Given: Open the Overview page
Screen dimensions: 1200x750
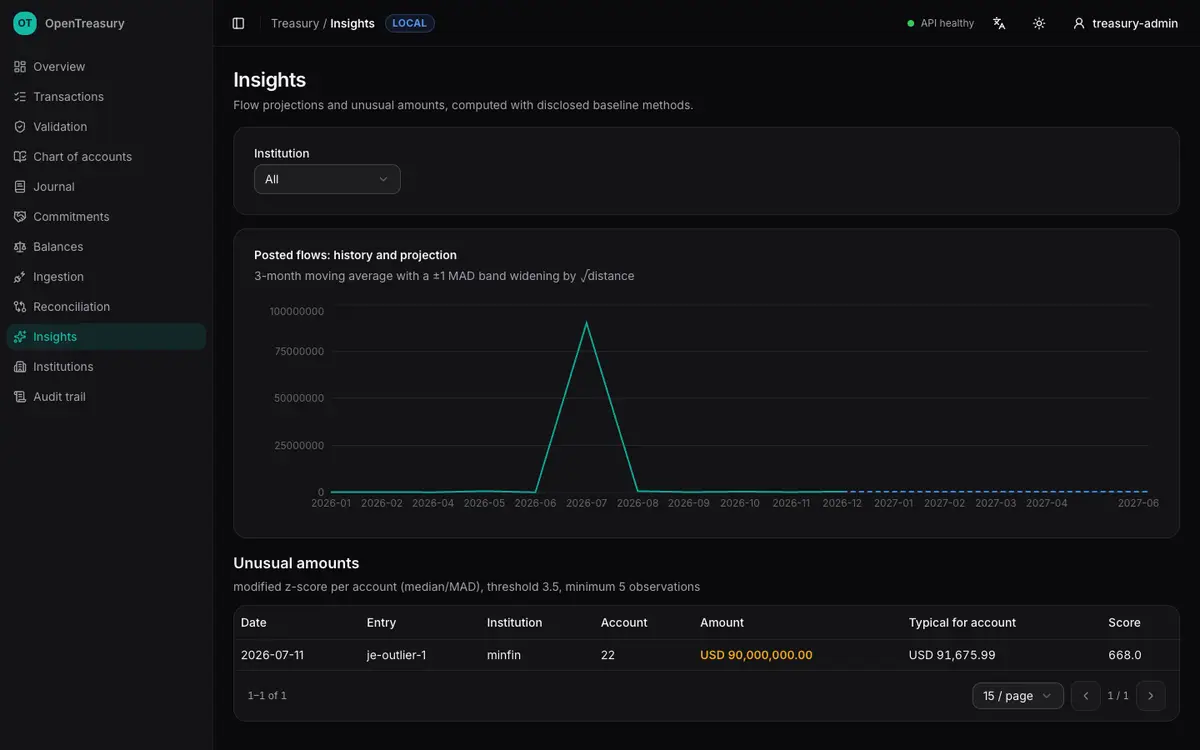Looking at the screenshot, I should (x=106, y=67).
